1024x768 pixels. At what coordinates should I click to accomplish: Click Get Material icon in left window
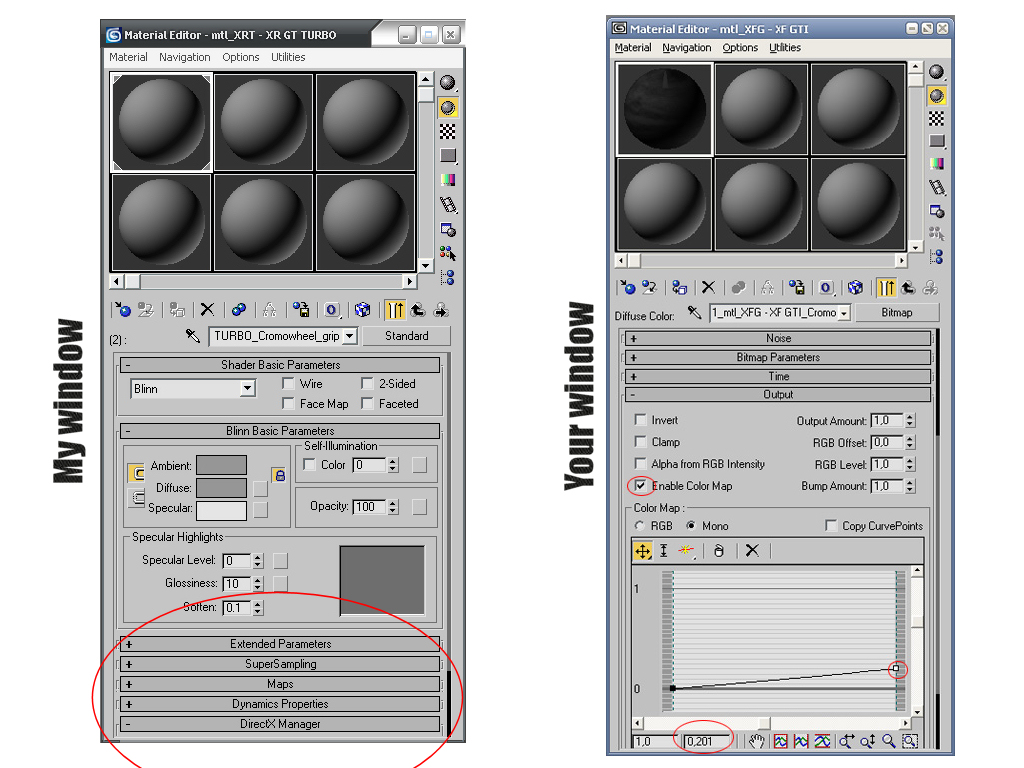[x=122, y=310]
